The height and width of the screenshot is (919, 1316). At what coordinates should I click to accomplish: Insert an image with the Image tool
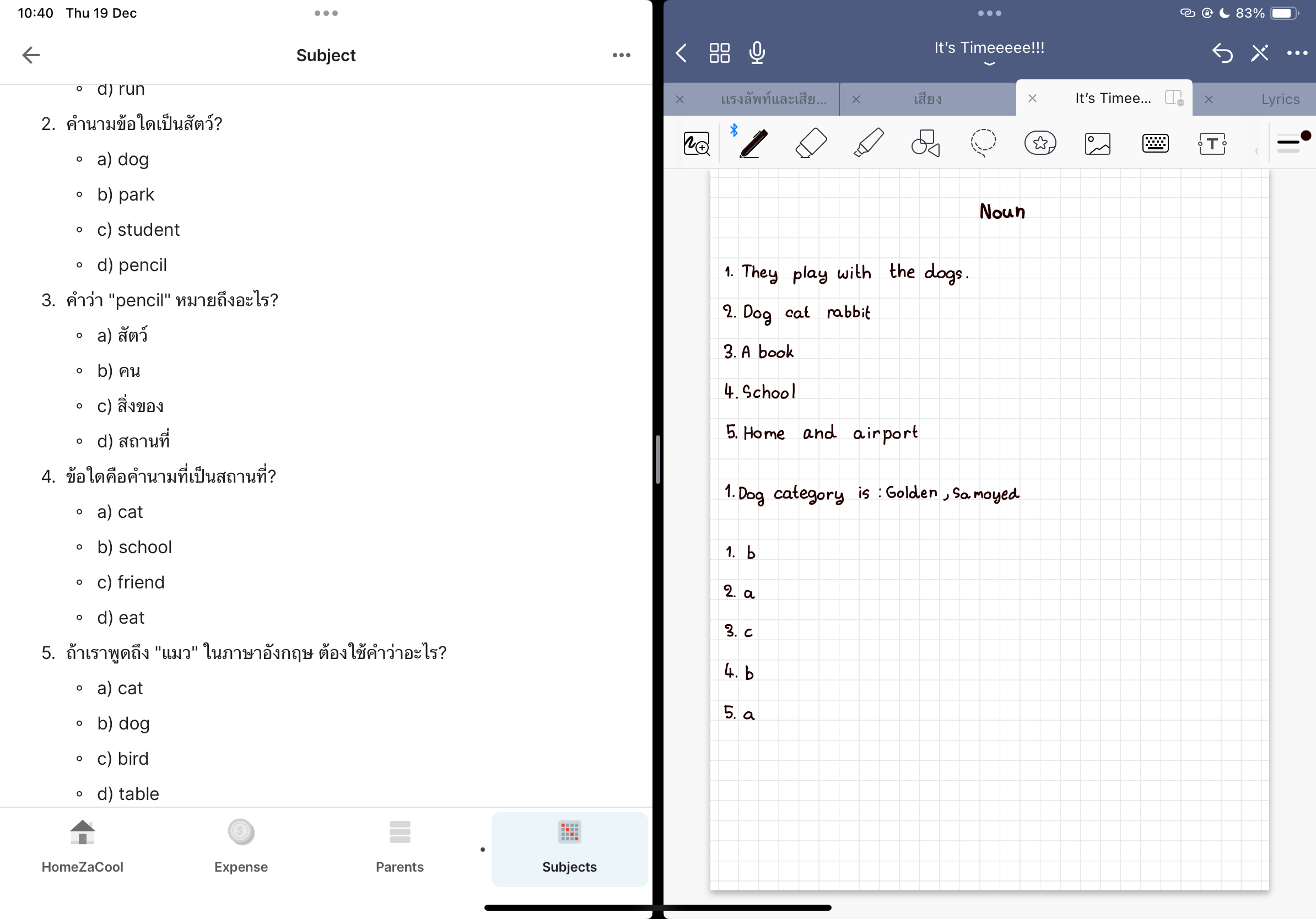1097,143
